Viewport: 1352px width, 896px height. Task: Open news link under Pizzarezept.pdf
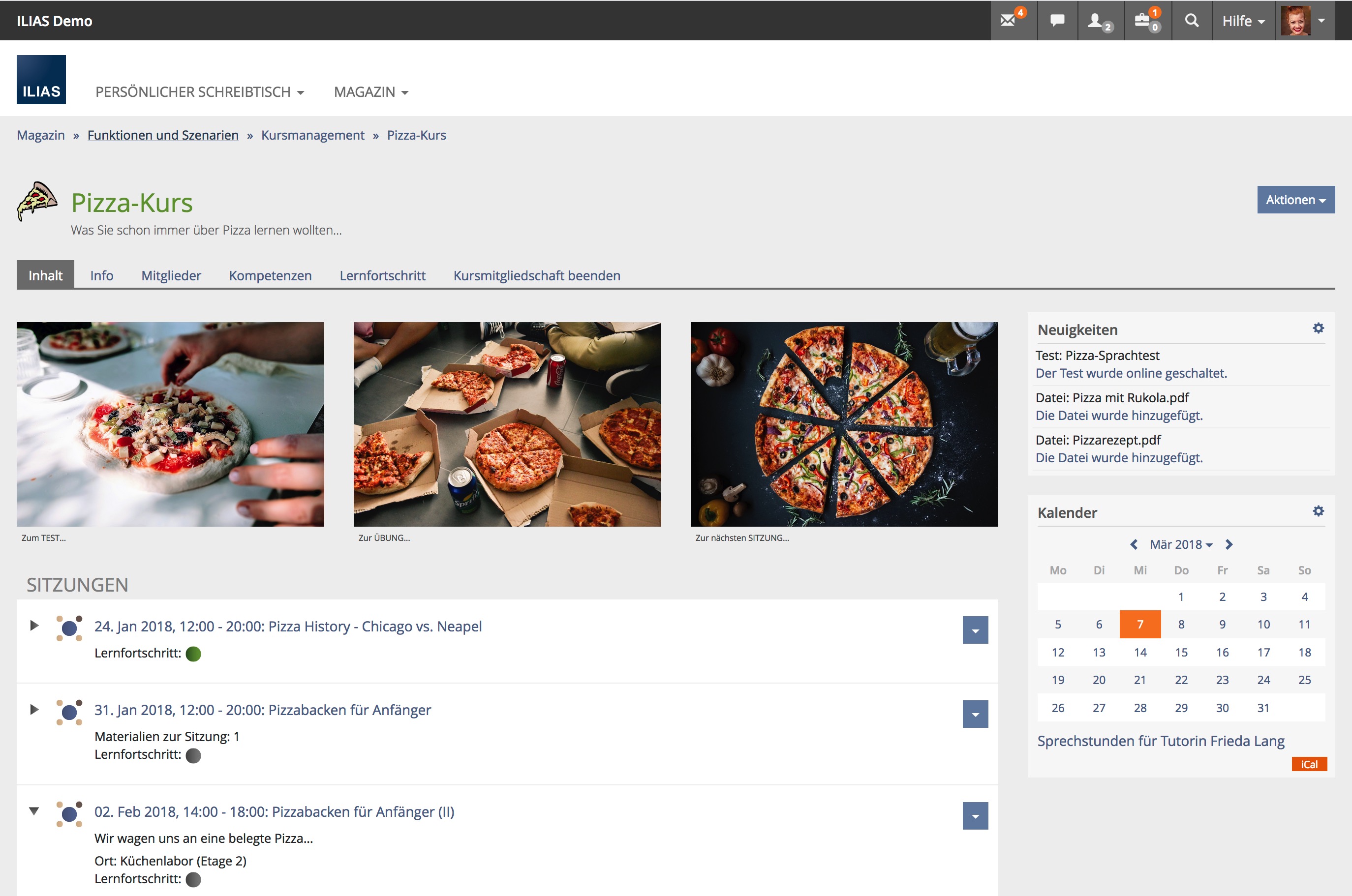coord(1119,458)
